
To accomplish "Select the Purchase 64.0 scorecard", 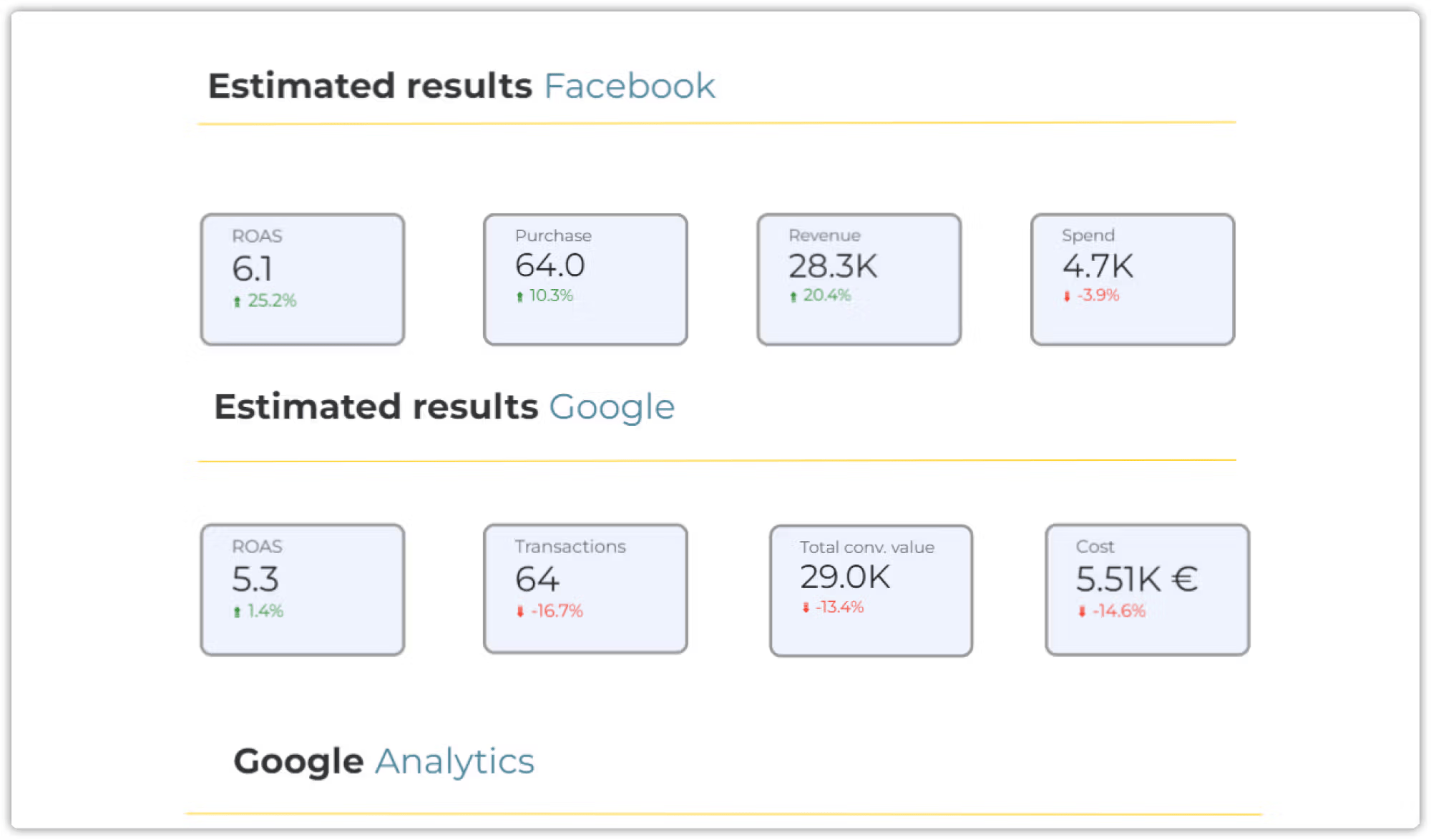I will point(585,279).
